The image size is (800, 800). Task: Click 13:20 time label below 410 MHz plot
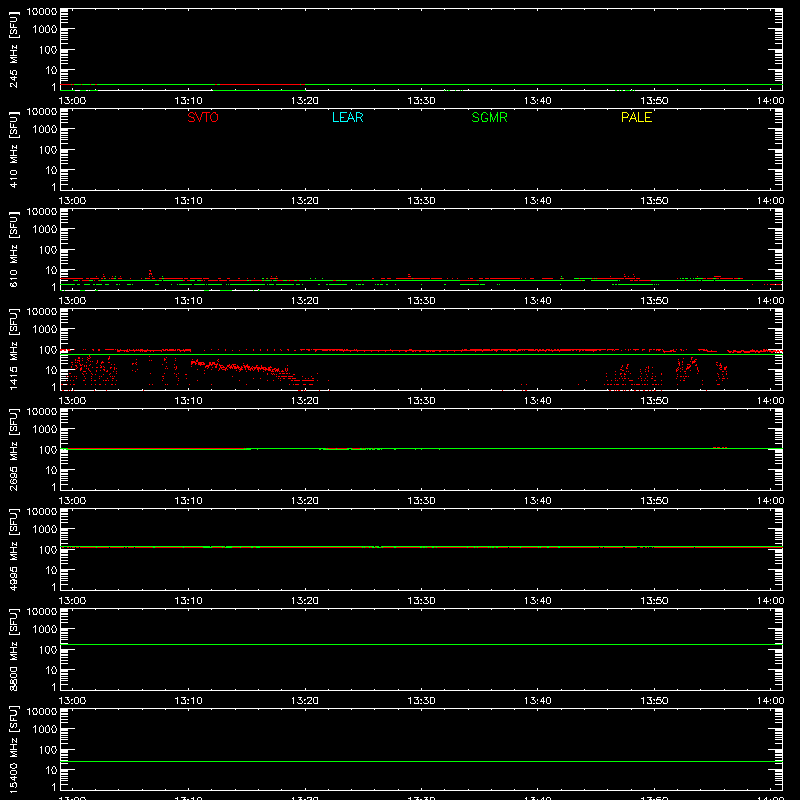[x=305, y=201]
